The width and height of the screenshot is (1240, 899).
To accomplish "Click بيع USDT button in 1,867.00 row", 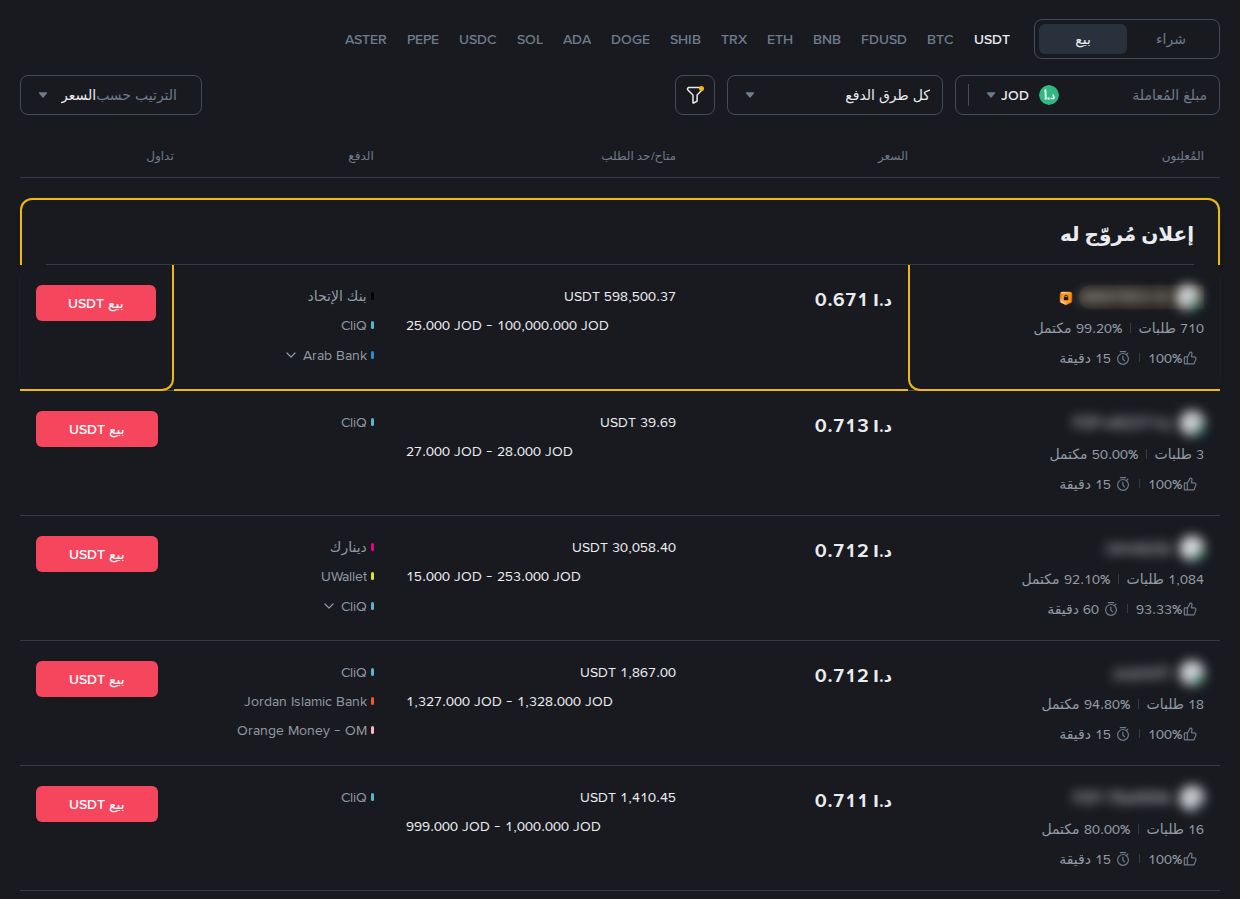I will 97,679.
